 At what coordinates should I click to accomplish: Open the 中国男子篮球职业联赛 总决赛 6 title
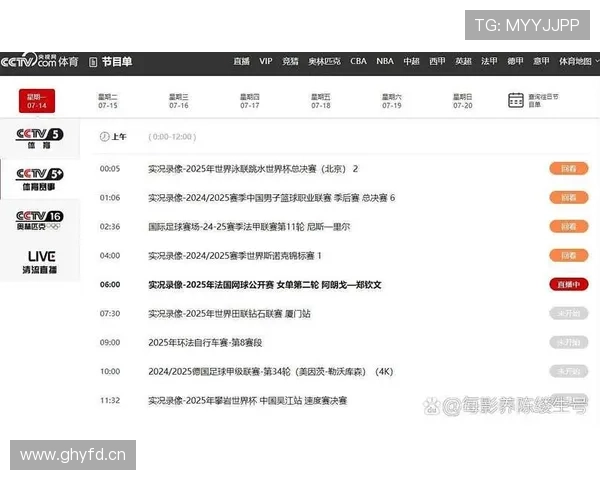click(x=271, y=198)
